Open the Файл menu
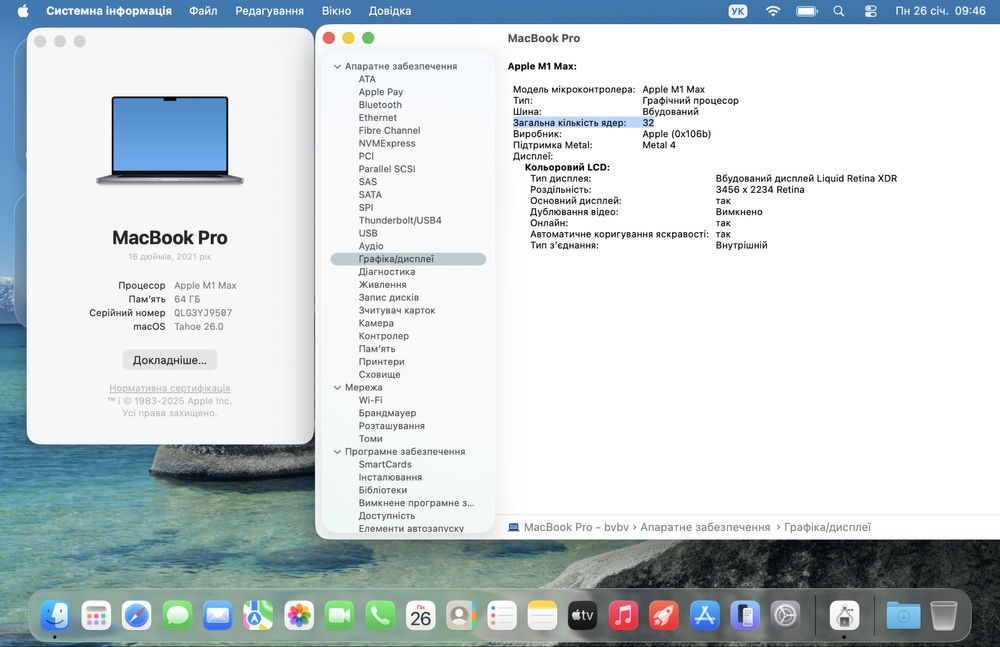This screenshot has height=647, width=1000. click(x=203, y=11)
